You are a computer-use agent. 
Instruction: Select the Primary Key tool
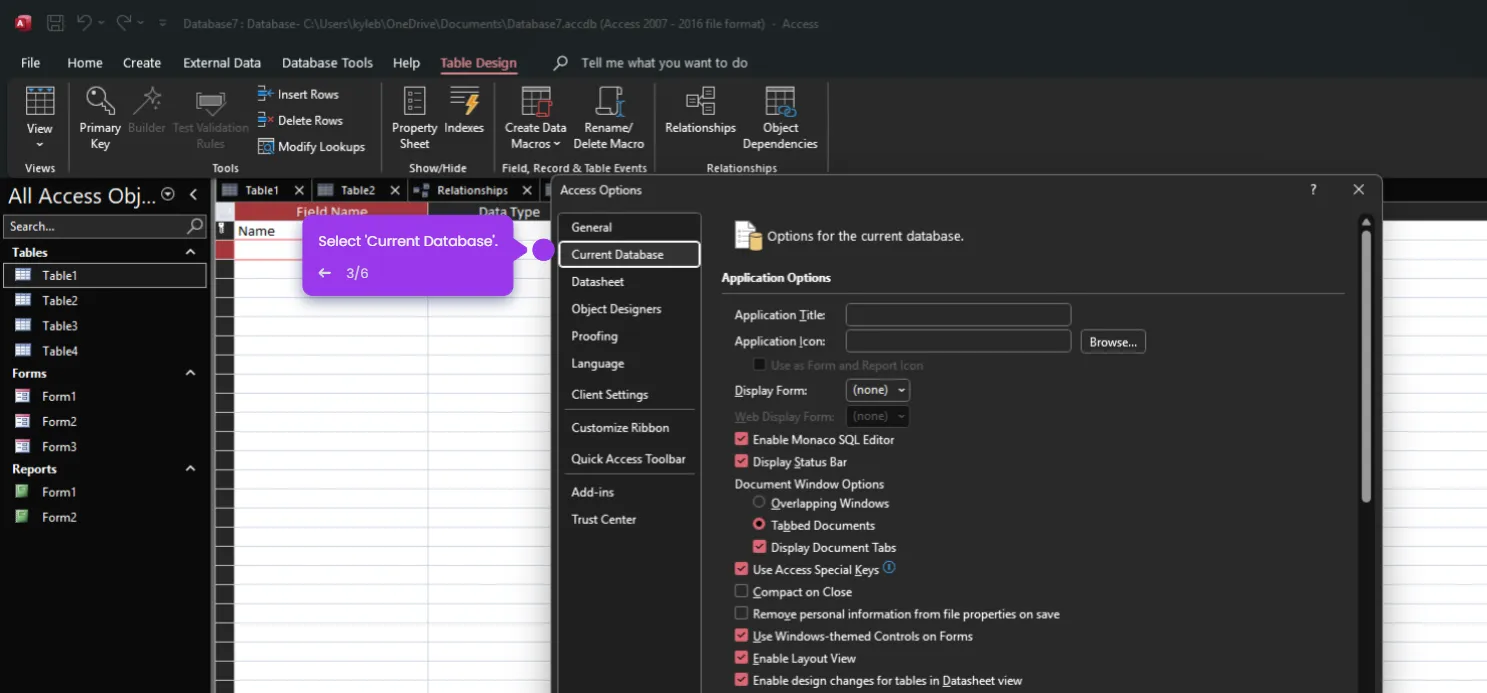tap(98, 117)
